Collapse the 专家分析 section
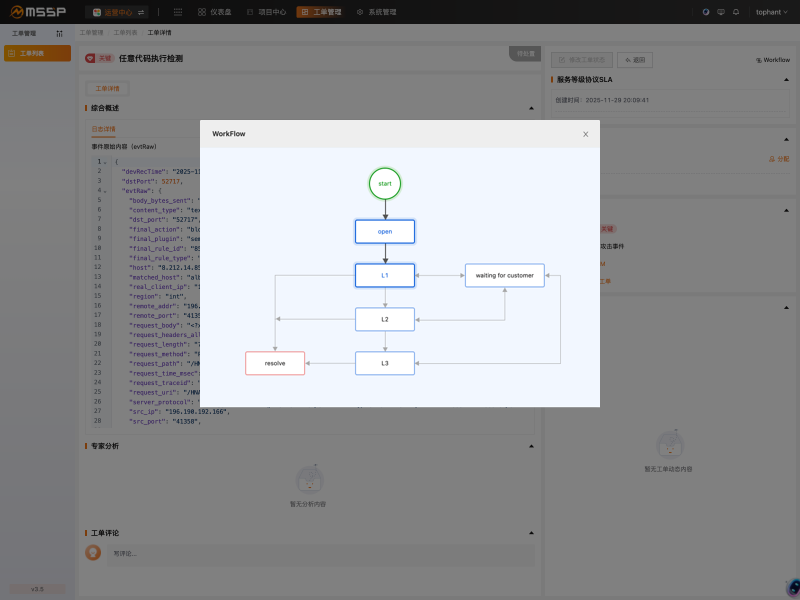The image size is (800, 600). [530, 446]
